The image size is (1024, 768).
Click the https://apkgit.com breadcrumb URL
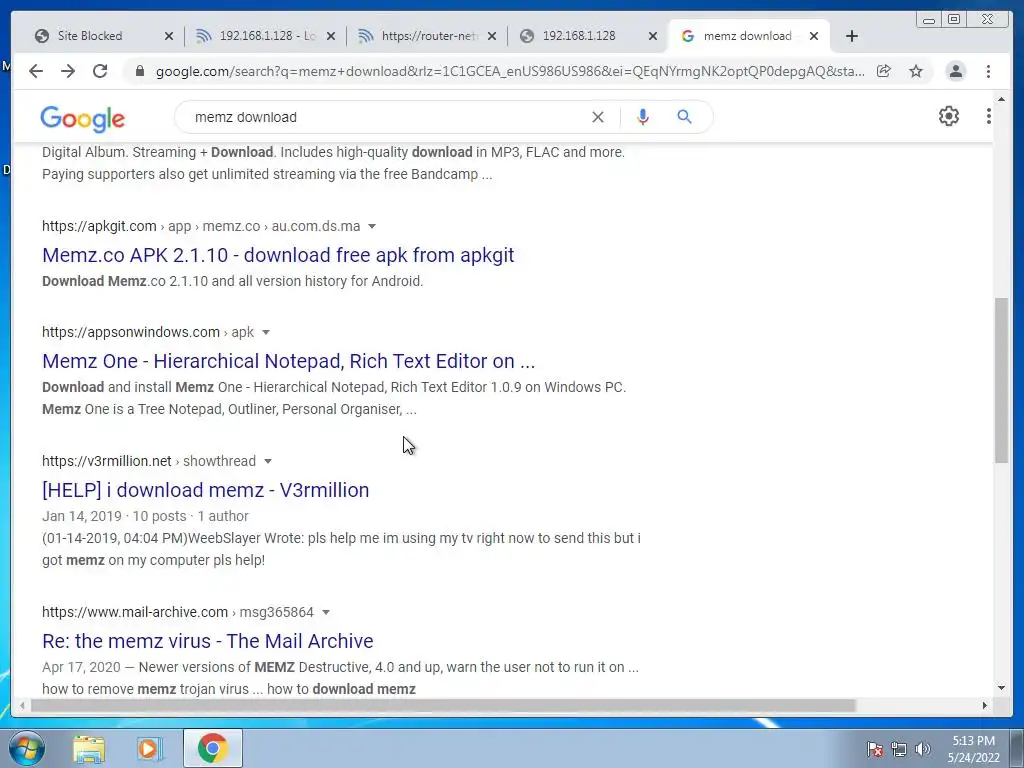pos(99,226)
